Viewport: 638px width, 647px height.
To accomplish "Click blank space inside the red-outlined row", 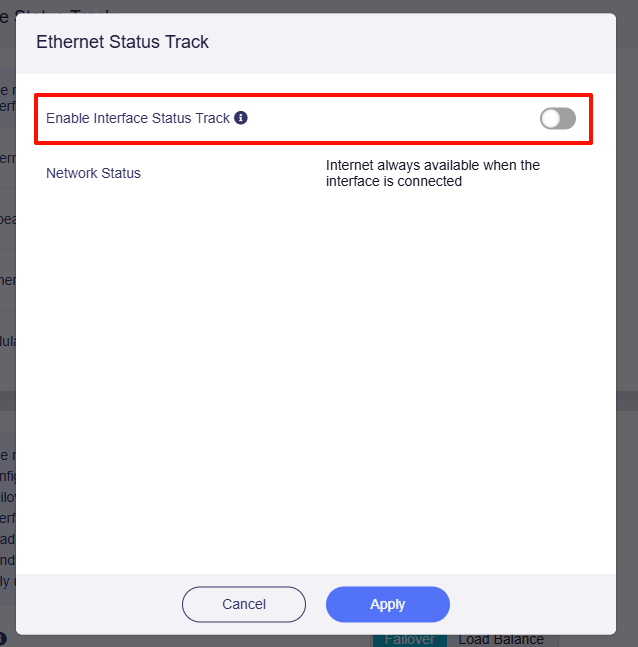I will pos(400,119).
